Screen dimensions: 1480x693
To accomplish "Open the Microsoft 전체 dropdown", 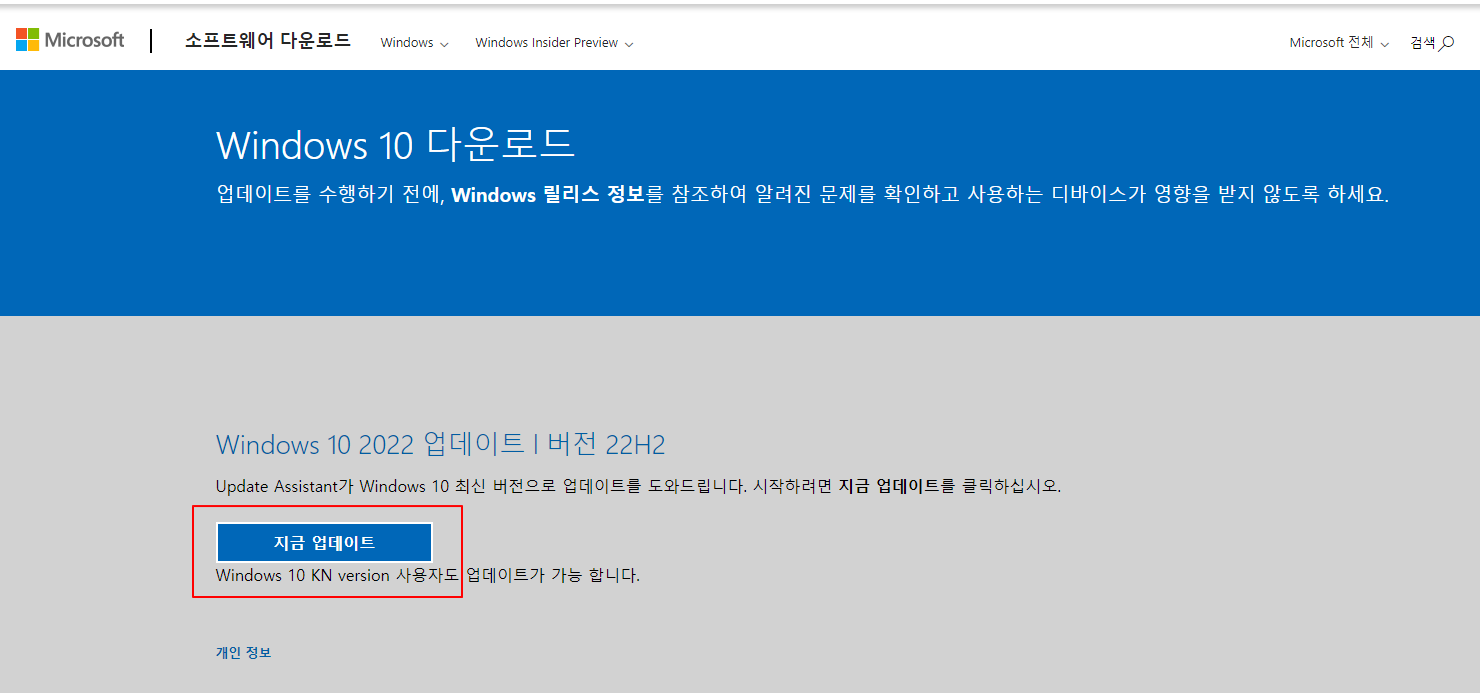I will coord(1339,42).
